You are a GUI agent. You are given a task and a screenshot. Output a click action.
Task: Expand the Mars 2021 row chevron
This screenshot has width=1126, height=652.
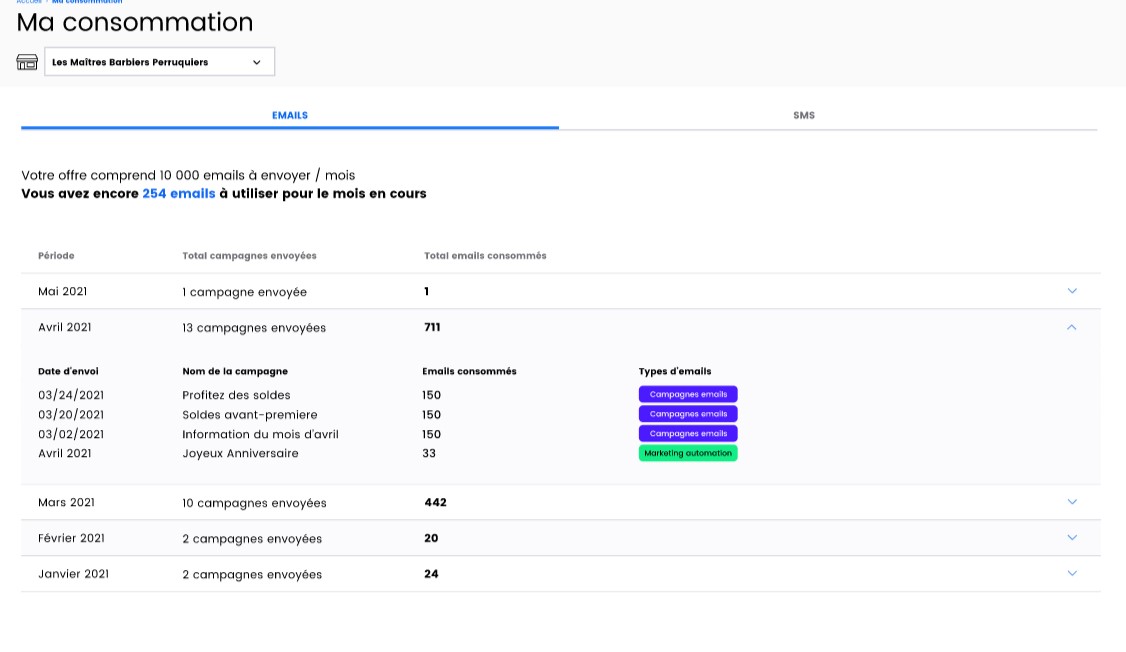pyautogui.click(x=1072, y=502)
